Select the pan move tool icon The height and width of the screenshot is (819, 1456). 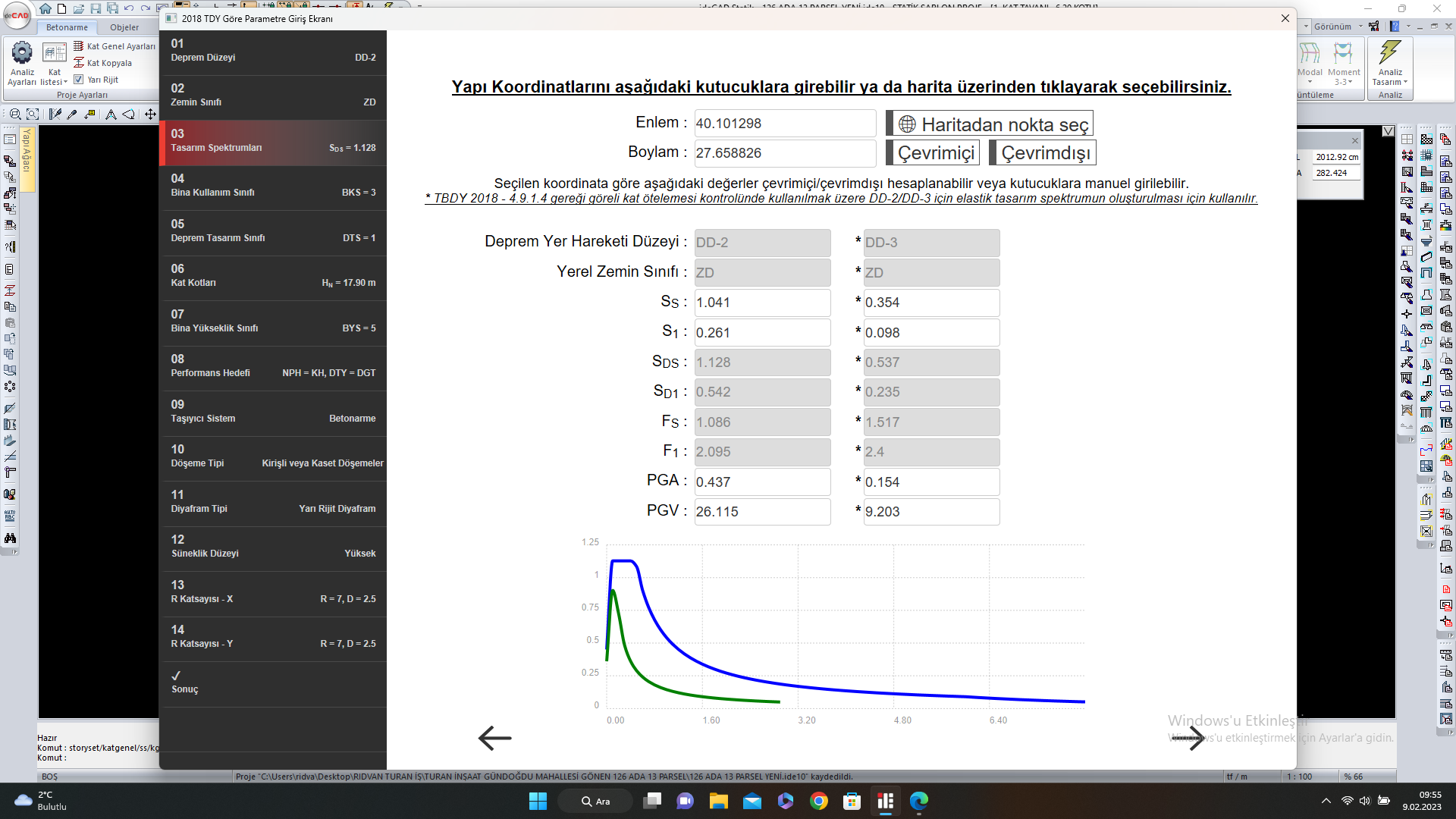(x=150, y=114)
